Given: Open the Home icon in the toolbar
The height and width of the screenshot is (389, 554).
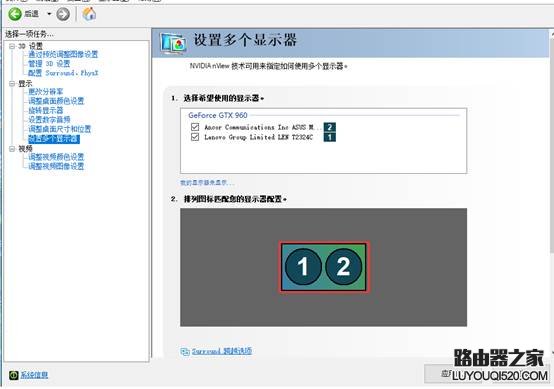Looking at the screenshot, I should pyautogui.click(x=89, y=14).
